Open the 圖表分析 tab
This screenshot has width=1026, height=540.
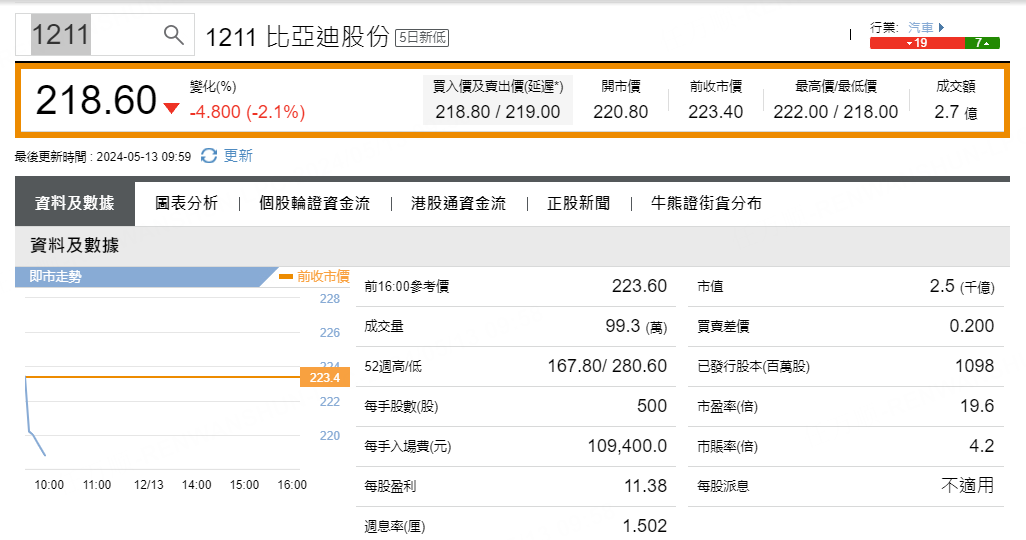point(186,203)
